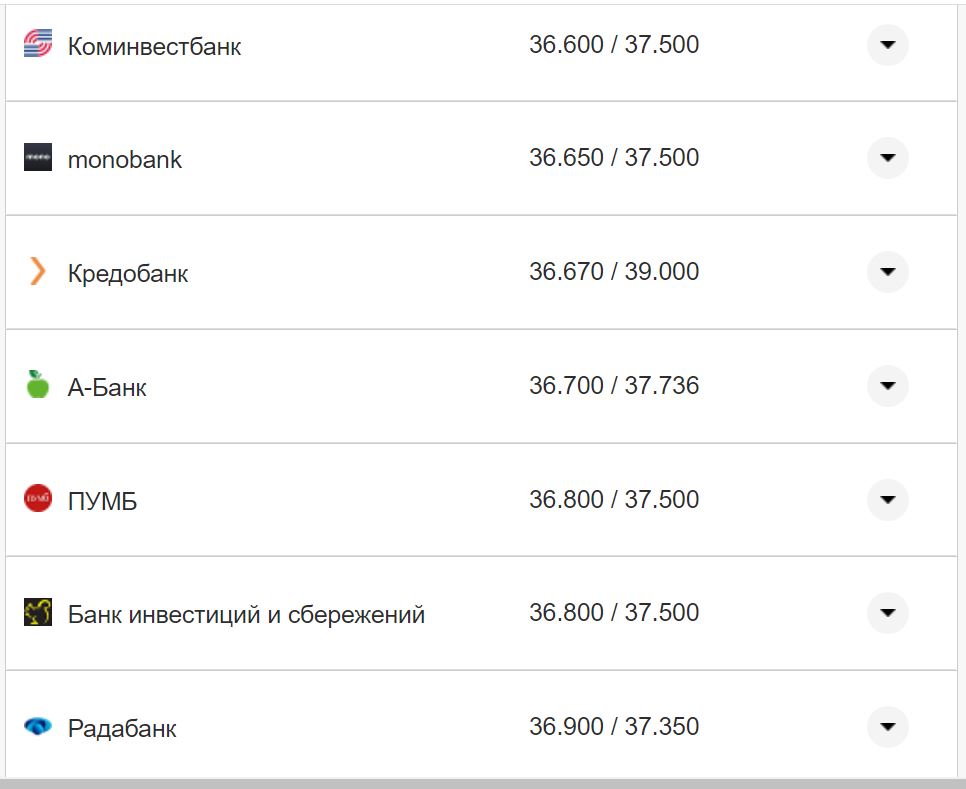Click the rate 36.670 / 39.000 text

tap(615, 272)
